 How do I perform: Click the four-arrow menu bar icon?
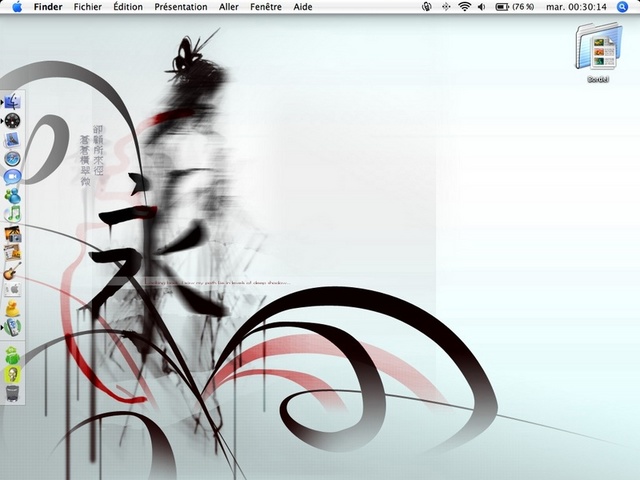(x=446, y=7)
